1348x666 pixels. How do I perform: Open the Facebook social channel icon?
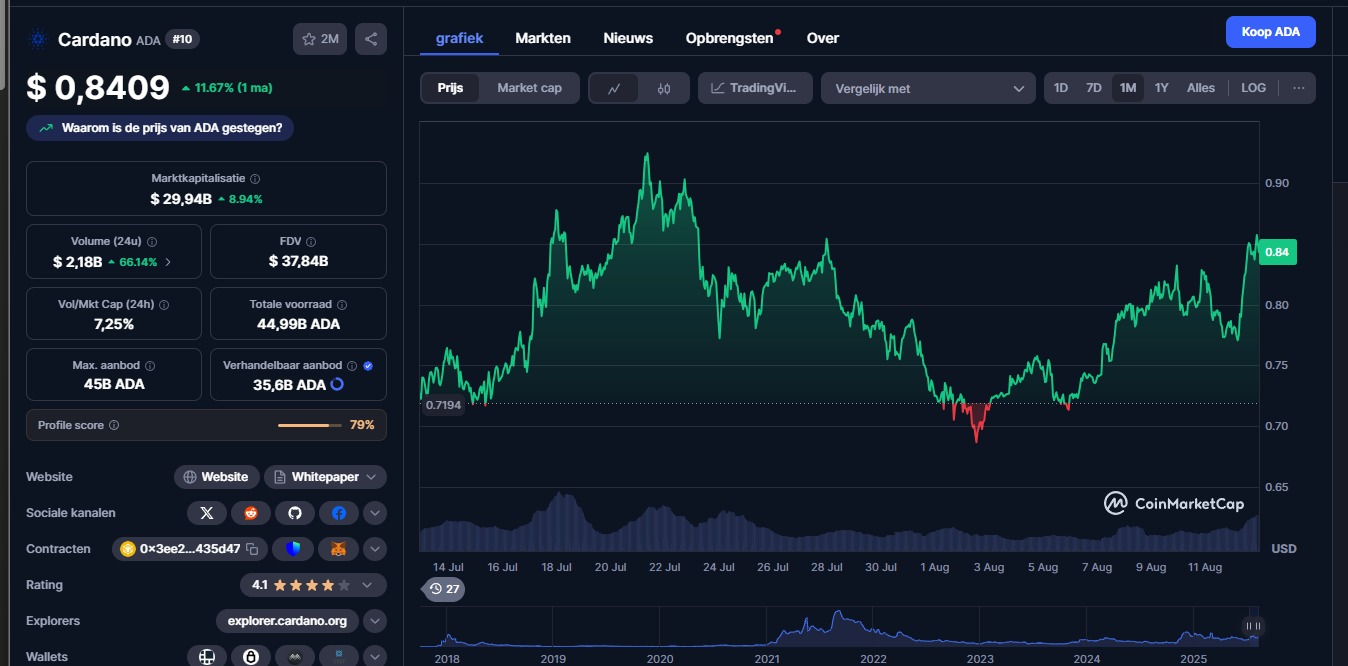[339, 513]
